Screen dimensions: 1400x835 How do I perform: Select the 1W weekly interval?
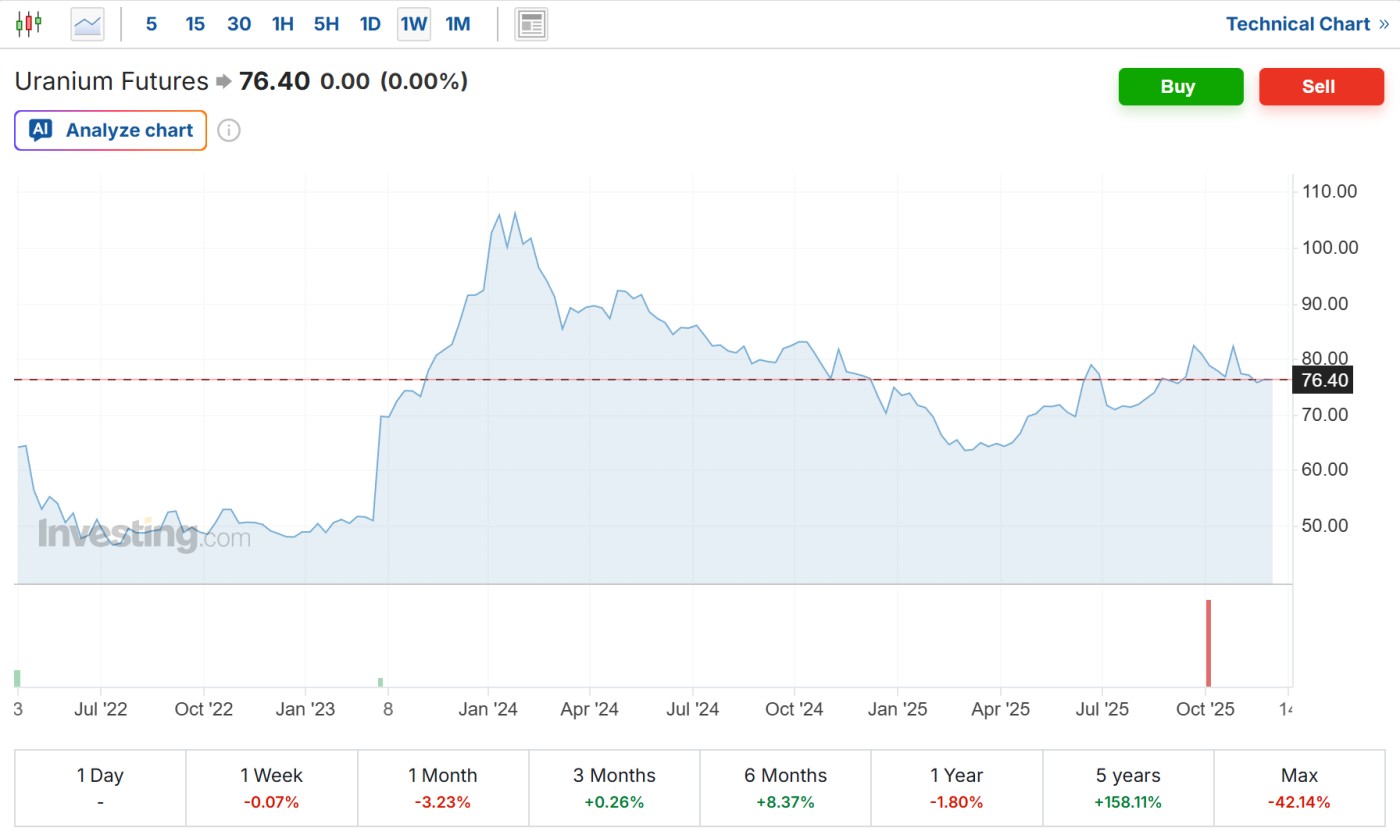[x=414, y=24]
